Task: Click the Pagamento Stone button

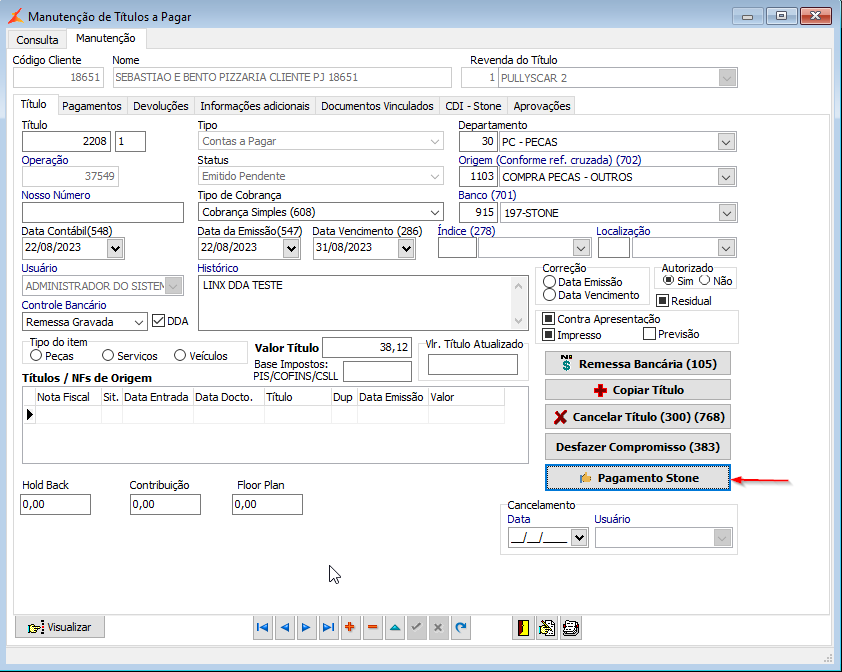Action: 637,478
